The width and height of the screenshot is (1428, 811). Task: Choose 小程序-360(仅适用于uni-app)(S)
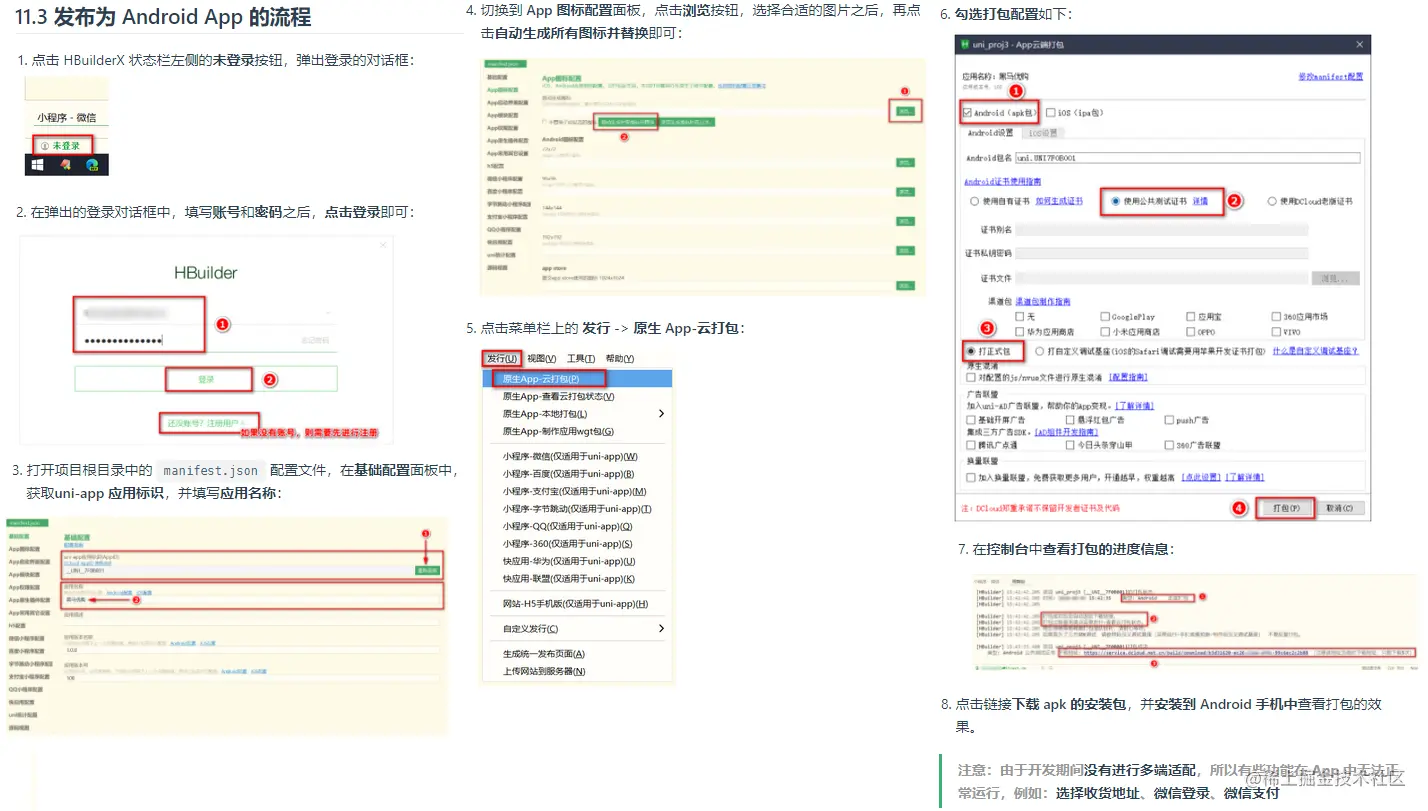pos(567,544)
